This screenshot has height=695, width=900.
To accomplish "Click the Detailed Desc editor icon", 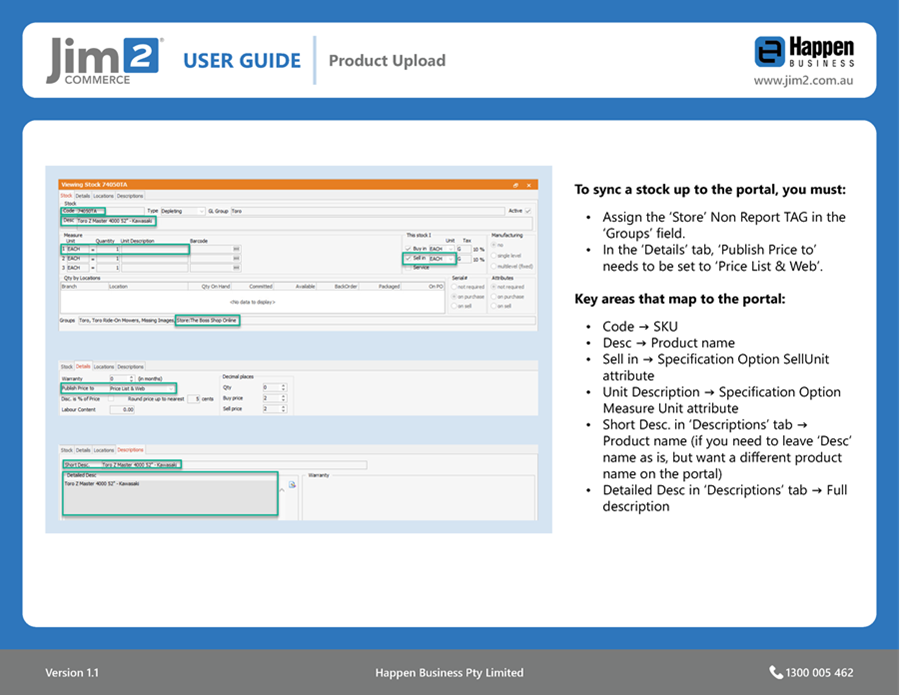I will tap(292, 484).
